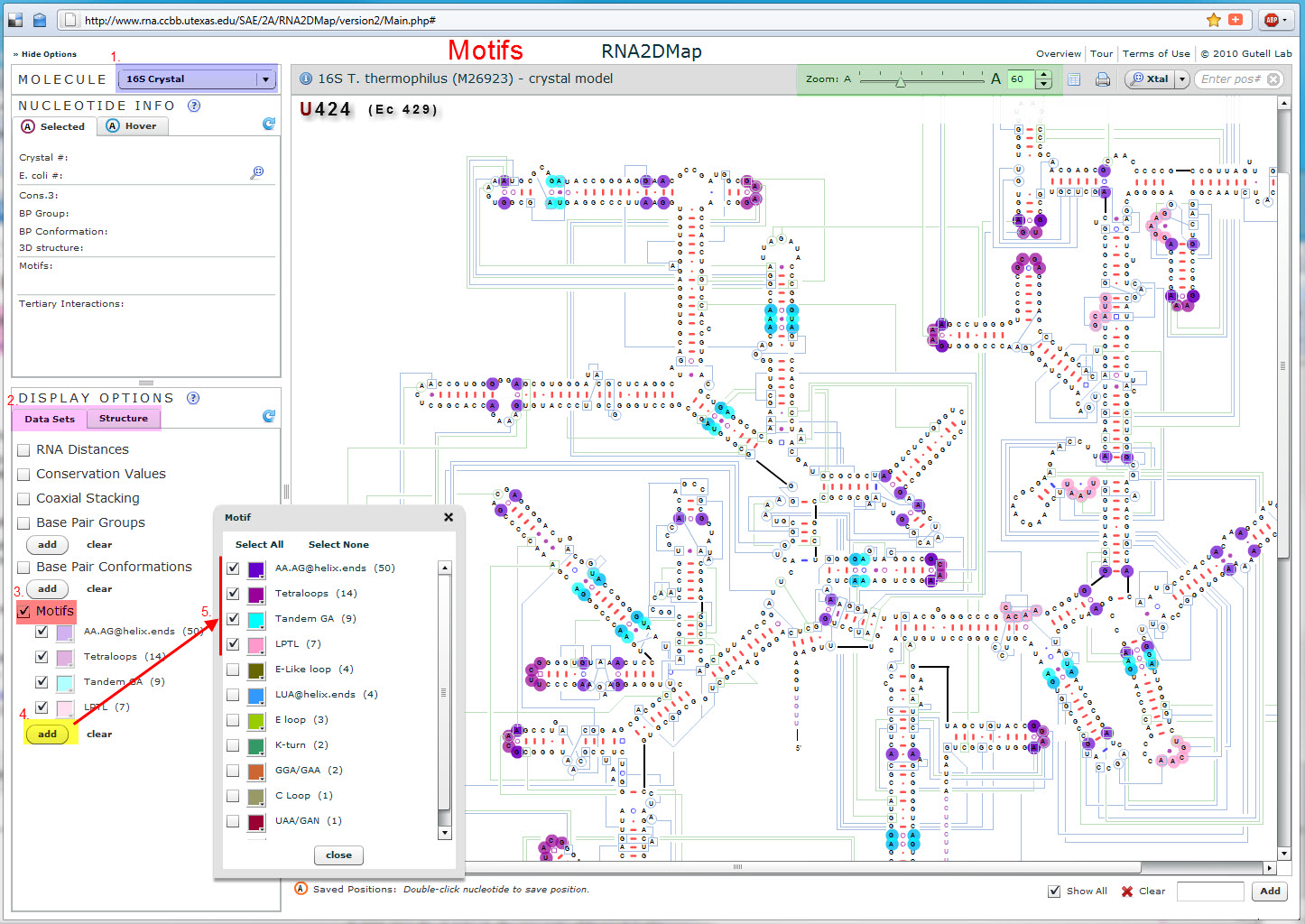The height and width of the screenshot is (924, 1305).
Task: Switch to the Structure tab
Action: (x=124, y=419)
